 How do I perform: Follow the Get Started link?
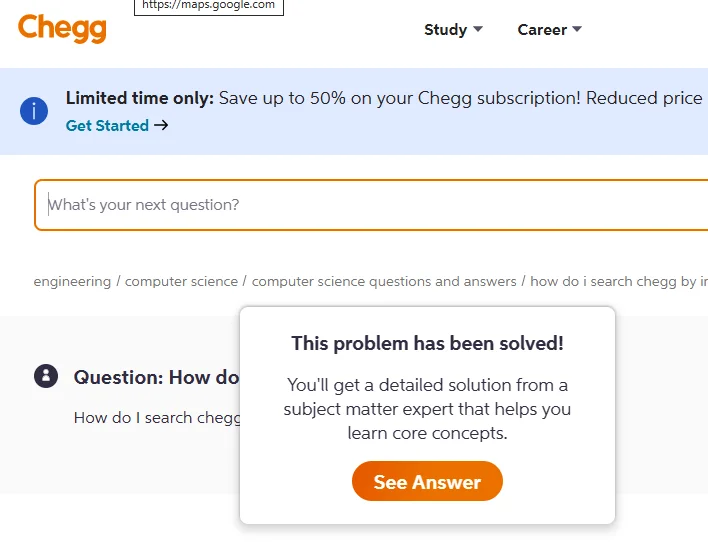click(107, 125)
